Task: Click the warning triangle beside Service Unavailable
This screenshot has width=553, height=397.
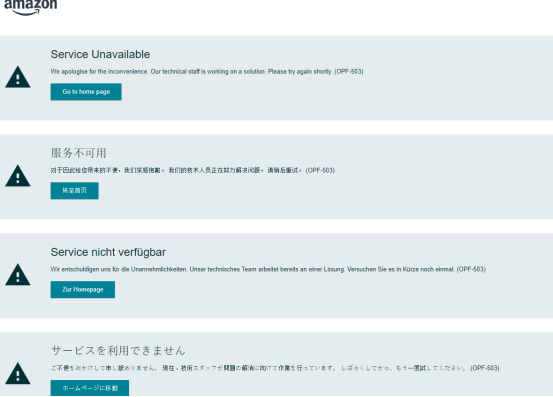Action: (18, 77)
